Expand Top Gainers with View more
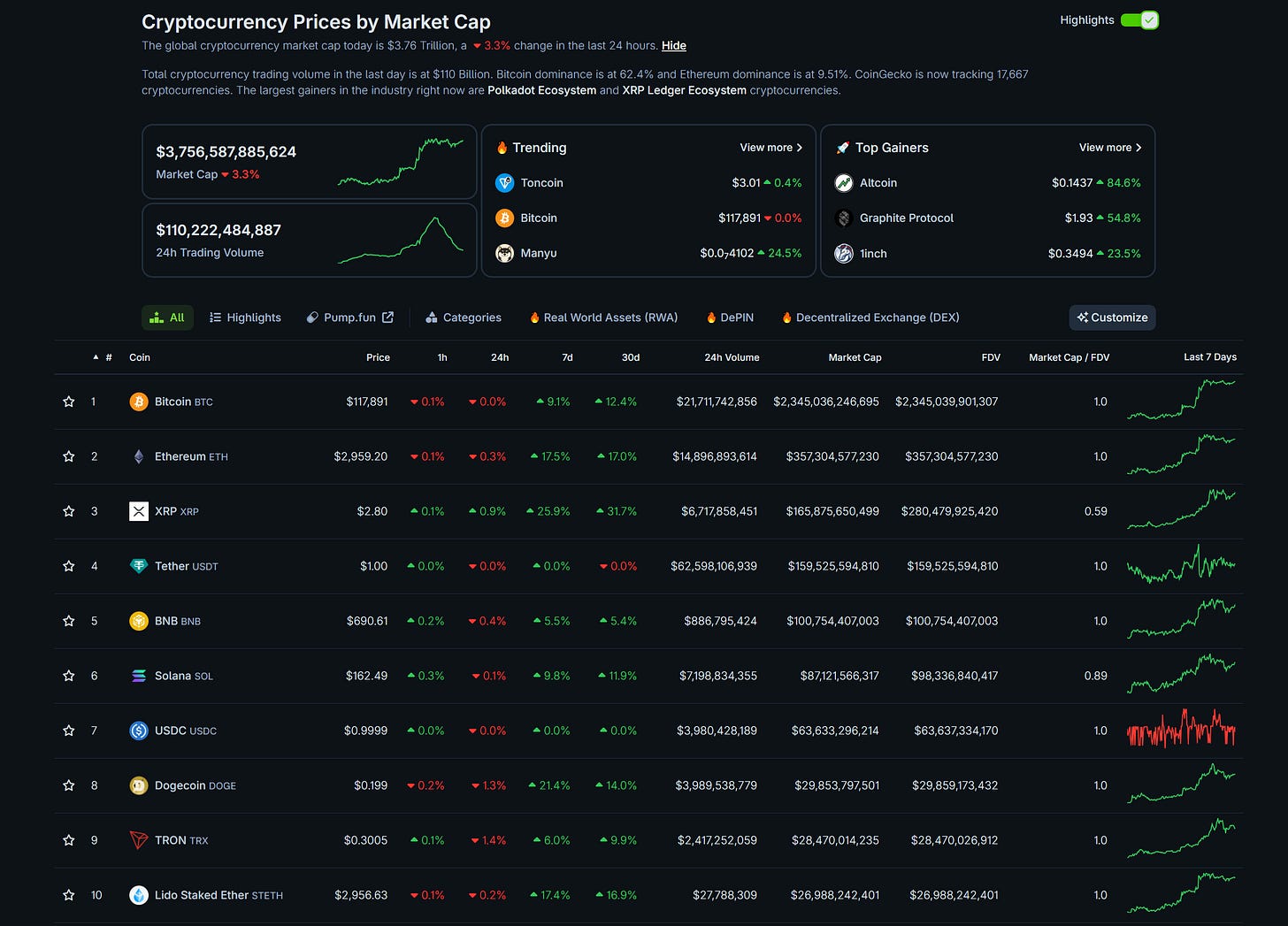 pyautogui.click(x=1110, y=148)
